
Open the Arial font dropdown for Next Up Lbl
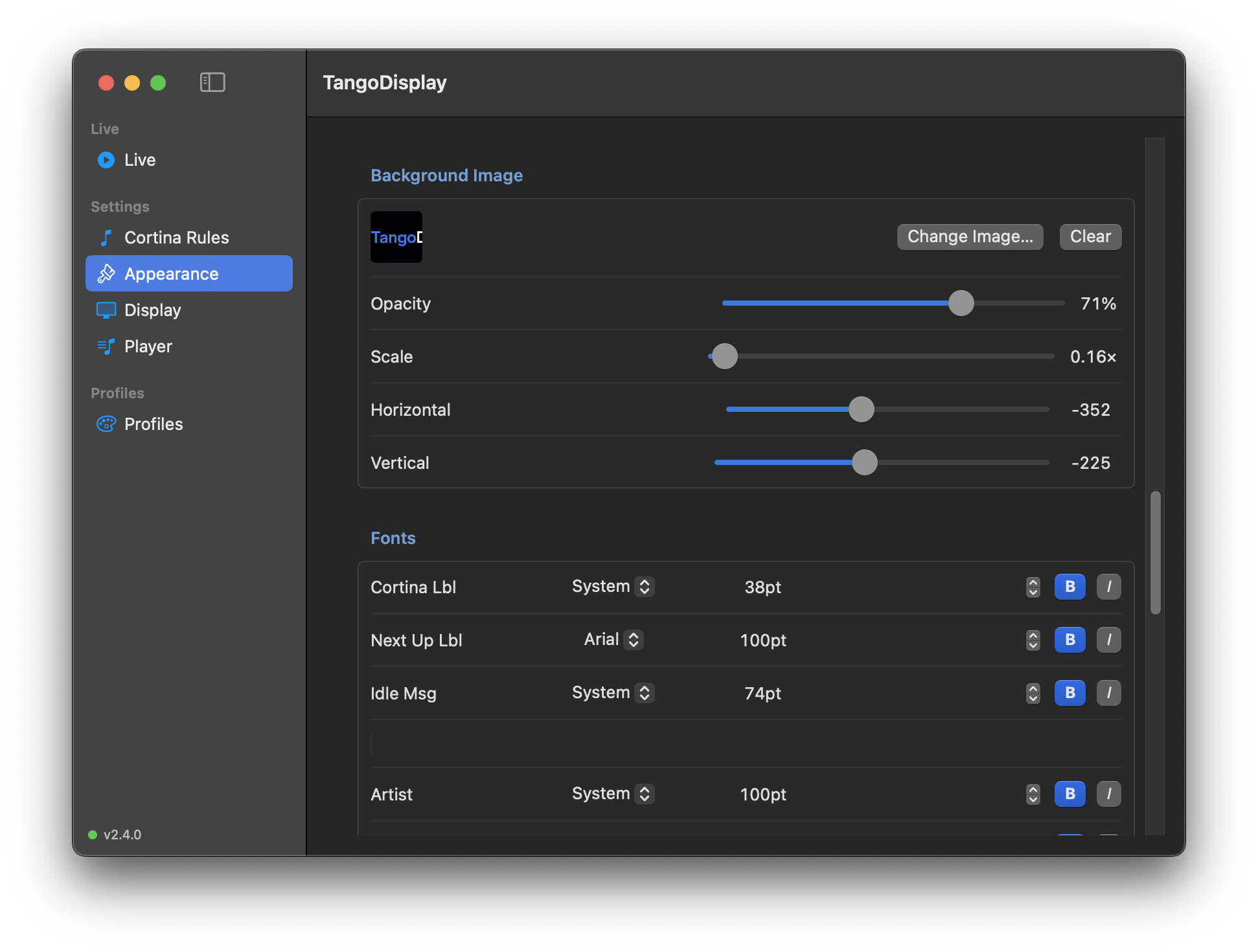(613, 640)
